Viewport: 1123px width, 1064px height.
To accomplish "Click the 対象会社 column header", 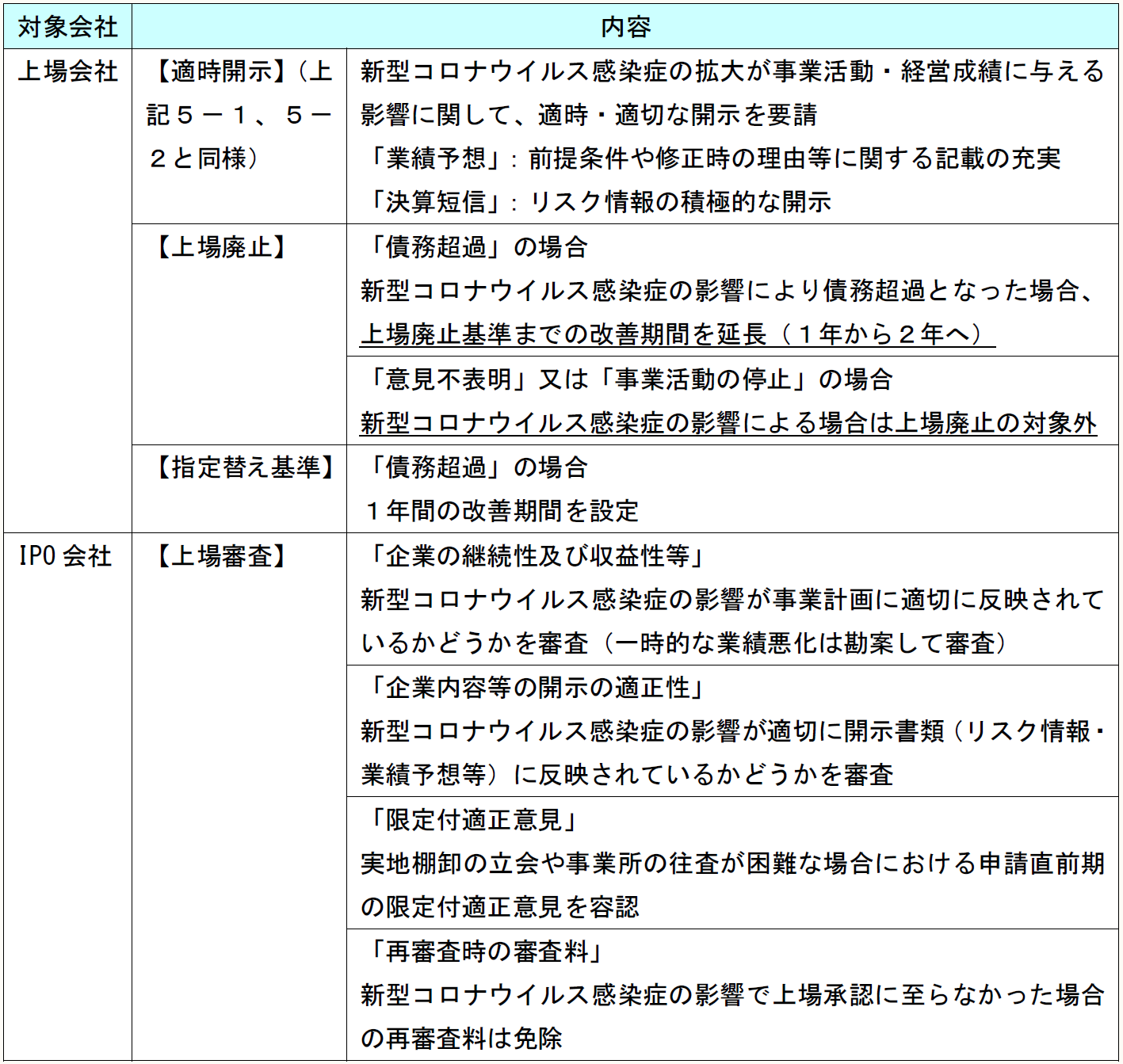I will 67,27.
